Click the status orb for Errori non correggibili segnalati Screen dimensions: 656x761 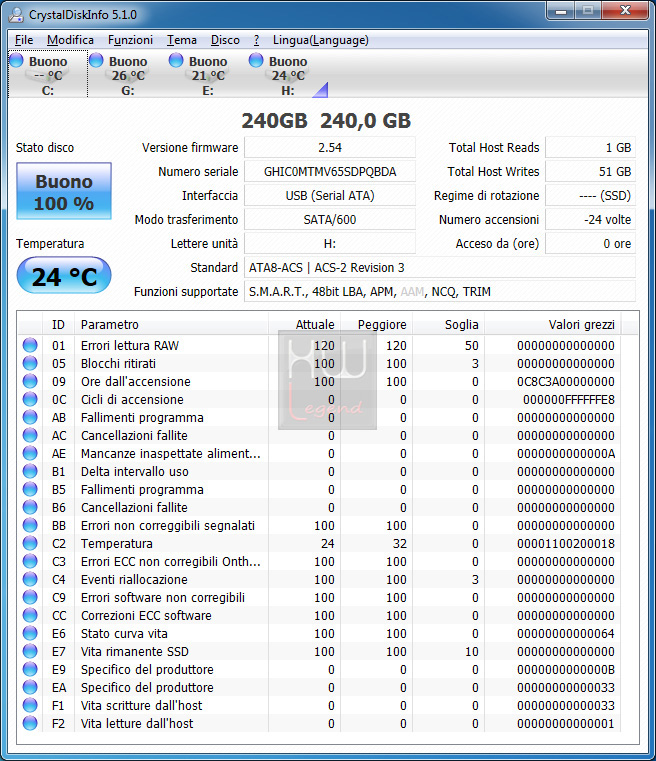[30, 525]
